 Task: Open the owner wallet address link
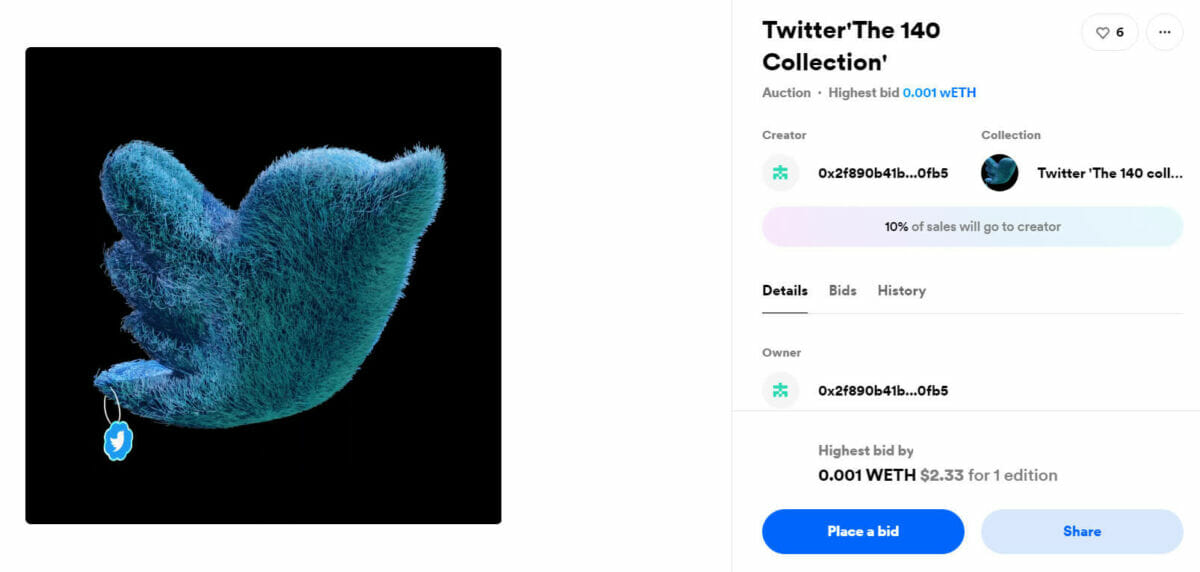pos(882,390)
